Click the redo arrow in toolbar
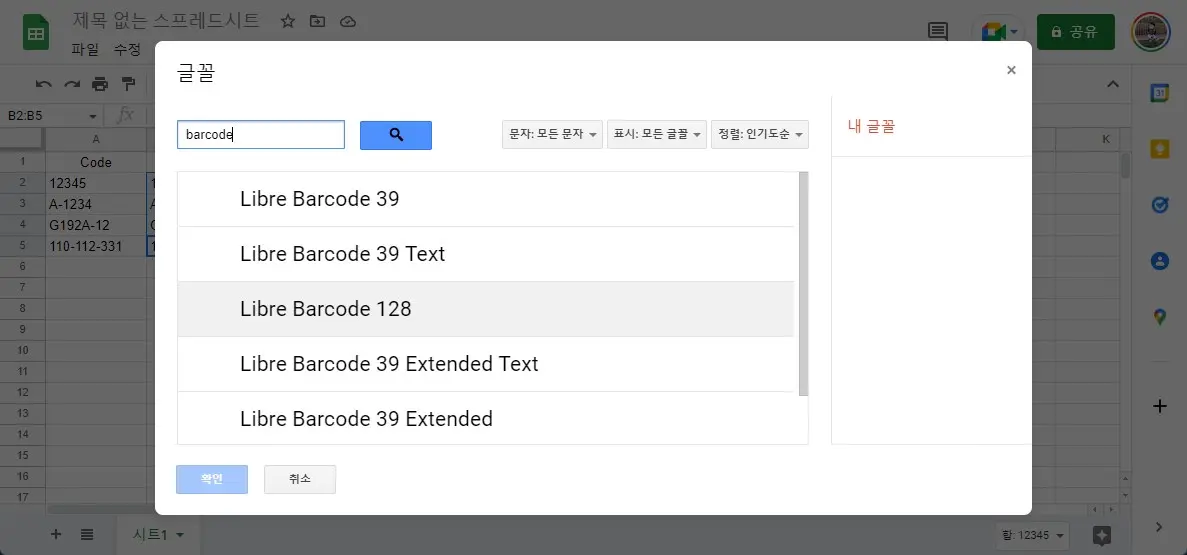The image size is (1187, 555). 72,83
